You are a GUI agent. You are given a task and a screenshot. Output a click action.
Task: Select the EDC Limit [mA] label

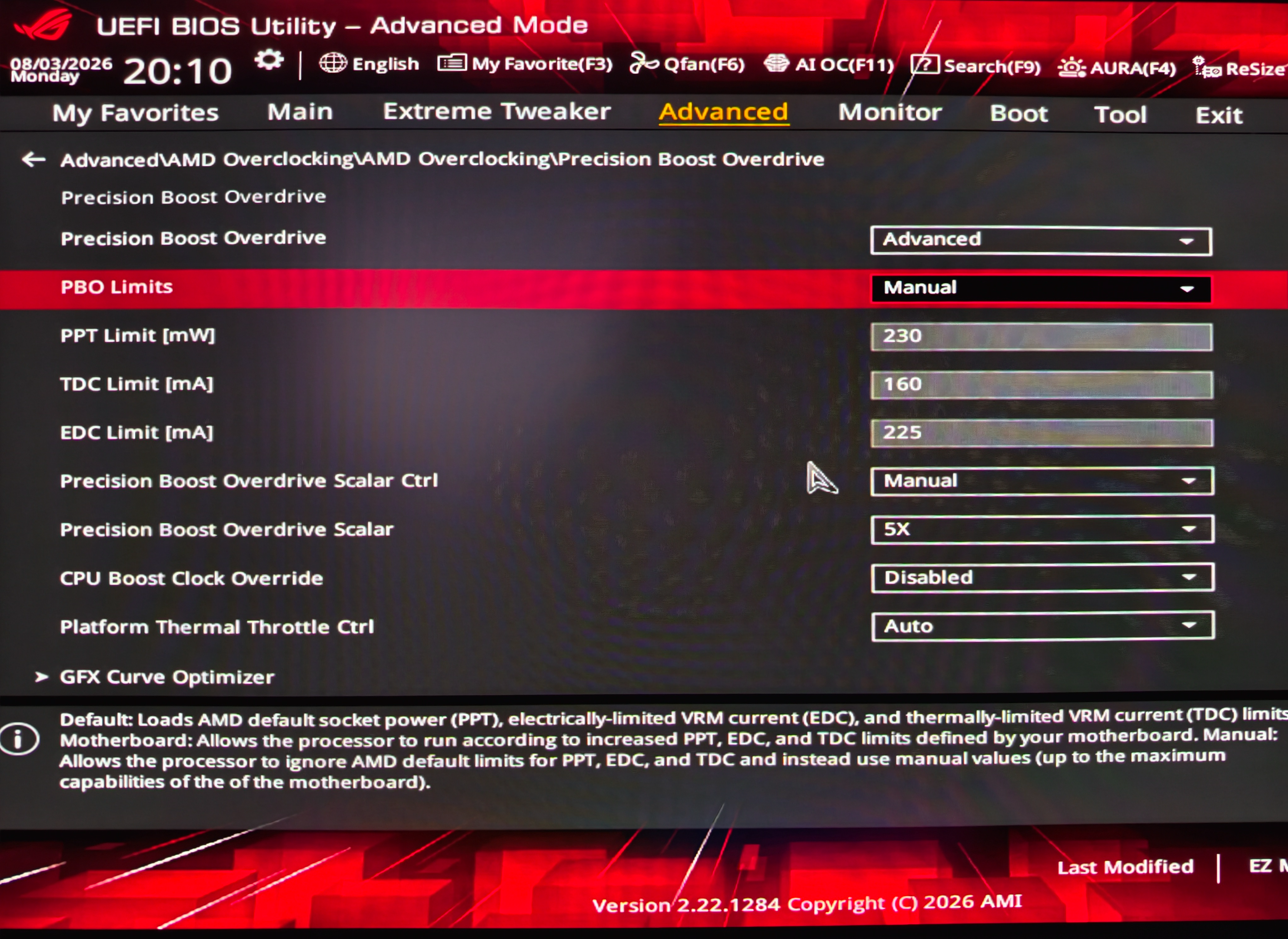point(136,433)
